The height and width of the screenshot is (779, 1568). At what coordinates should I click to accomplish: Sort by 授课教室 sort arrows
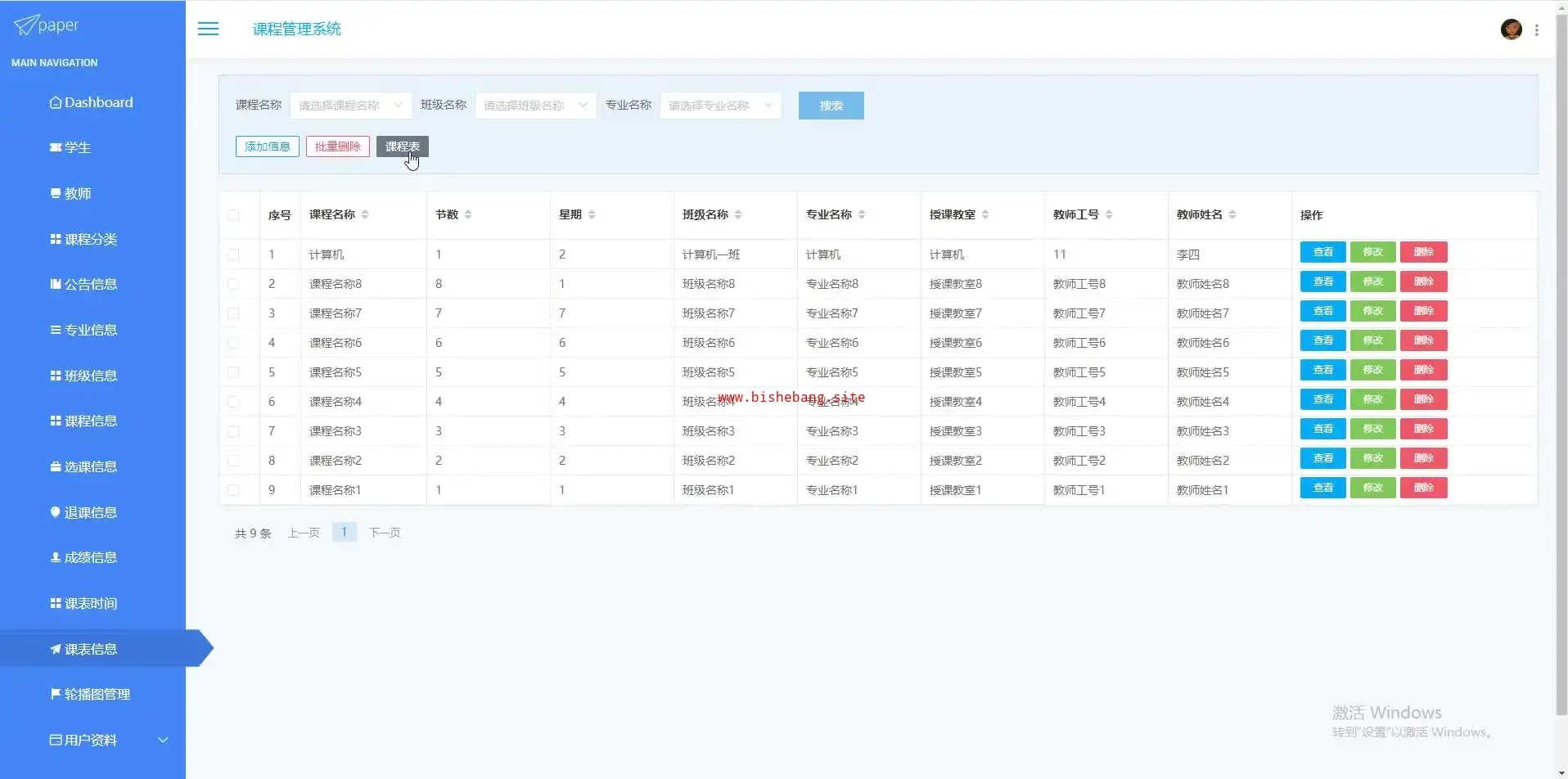tap(985, 214)
